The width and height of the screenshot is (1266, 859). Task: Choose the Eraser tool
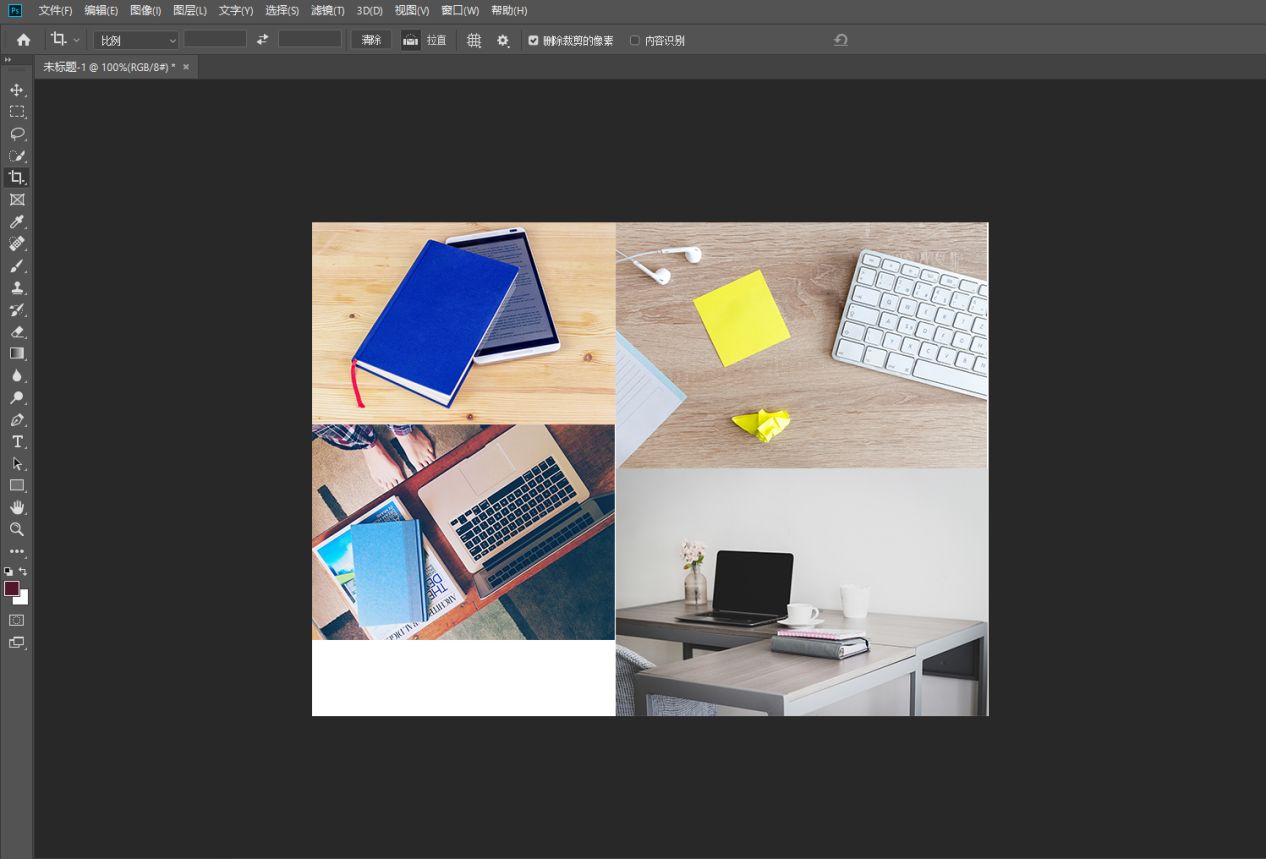(17, 332)
